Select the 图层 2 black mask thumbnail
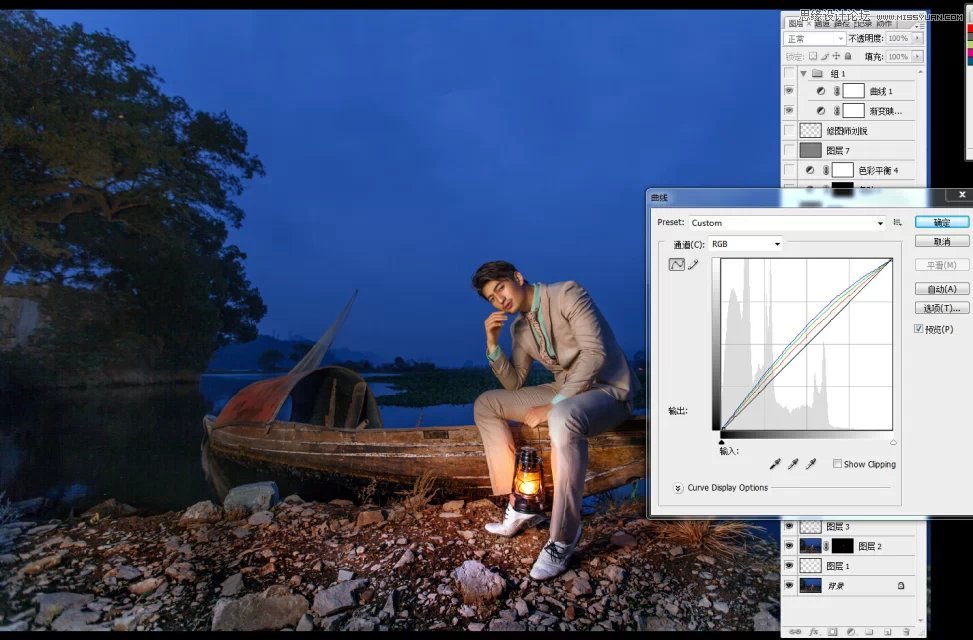 tap(842, 546)
